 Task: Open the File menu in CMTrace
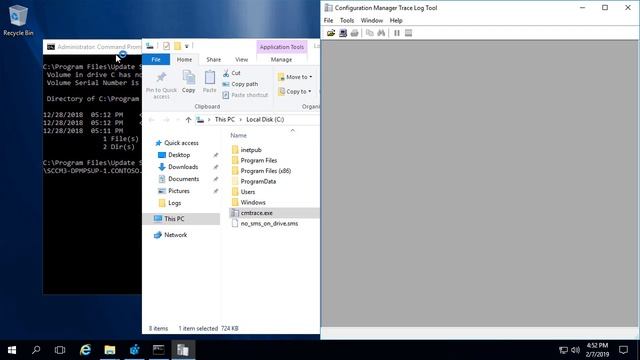point(328,20)
